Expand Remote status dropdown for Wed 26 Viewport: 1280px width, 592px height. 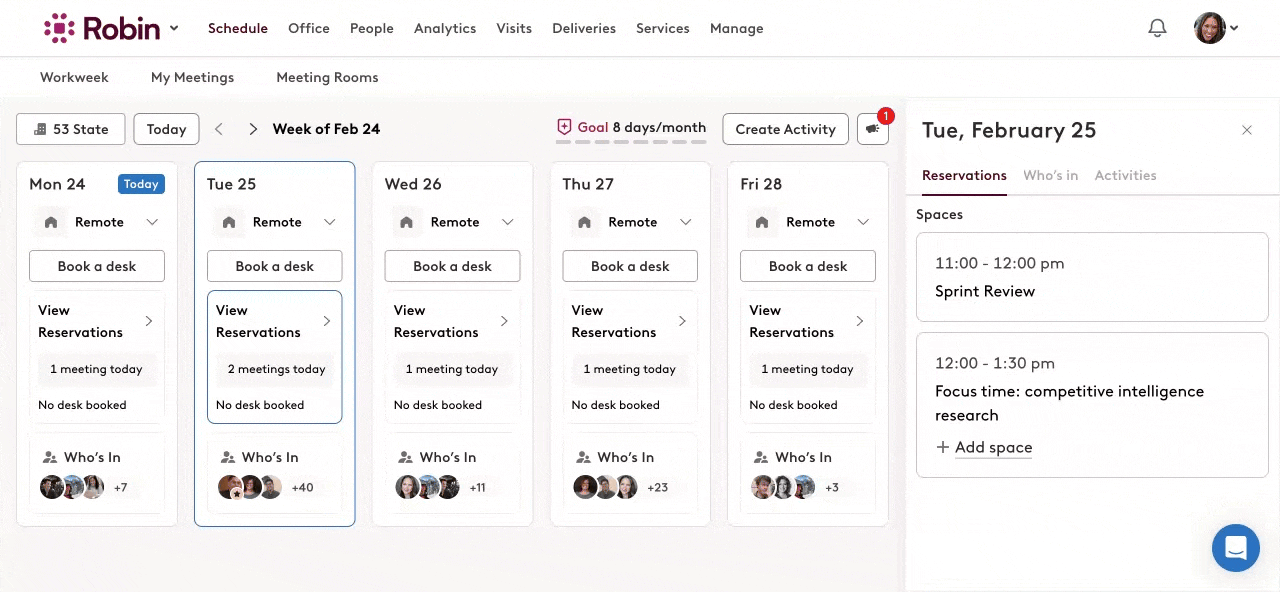pos(507,222)
